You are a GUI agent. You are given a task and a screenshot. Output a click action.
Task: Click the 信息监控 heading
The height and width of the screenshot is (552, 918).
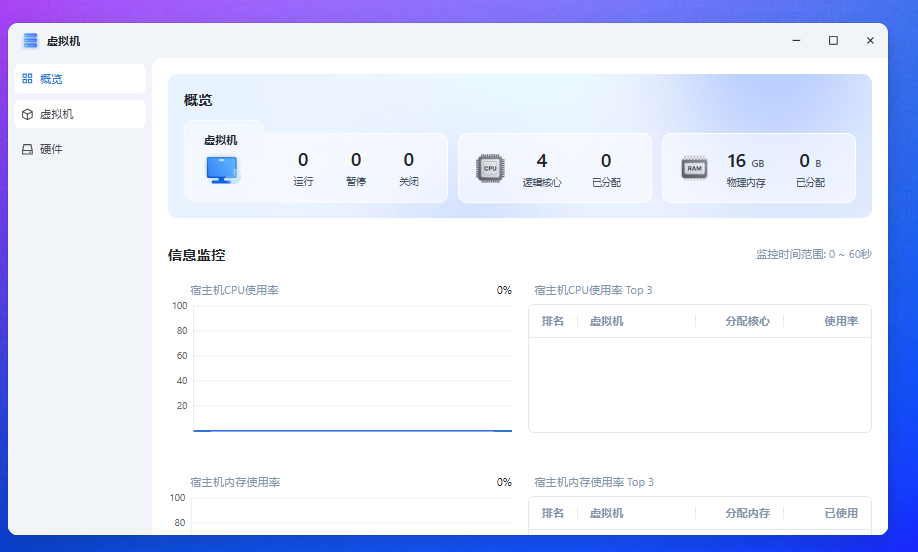[x=197, y=255]
